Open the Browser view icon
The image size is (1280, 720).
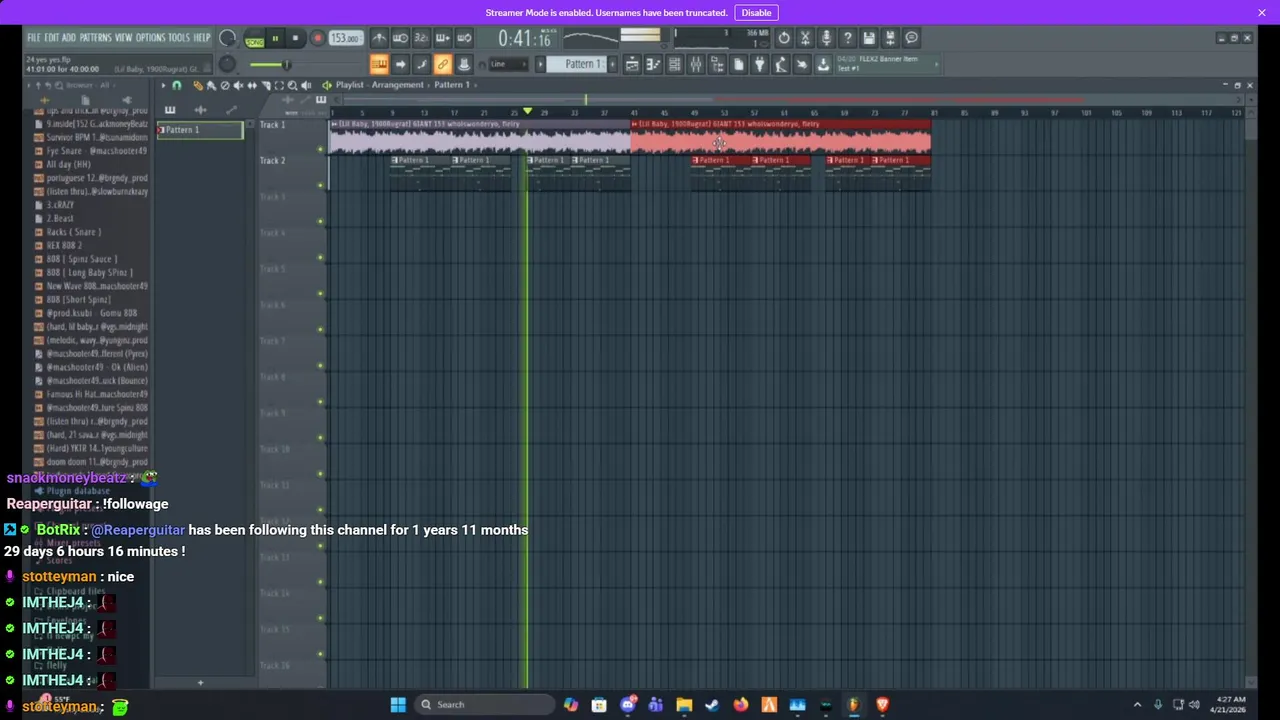point(717,64)
